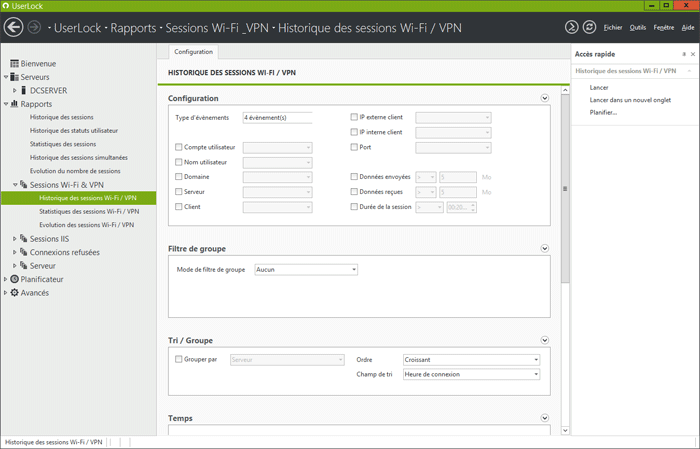Tick the Serveur filter checkbox
Viewport: 700px width, 449px height.
(179, 191)
